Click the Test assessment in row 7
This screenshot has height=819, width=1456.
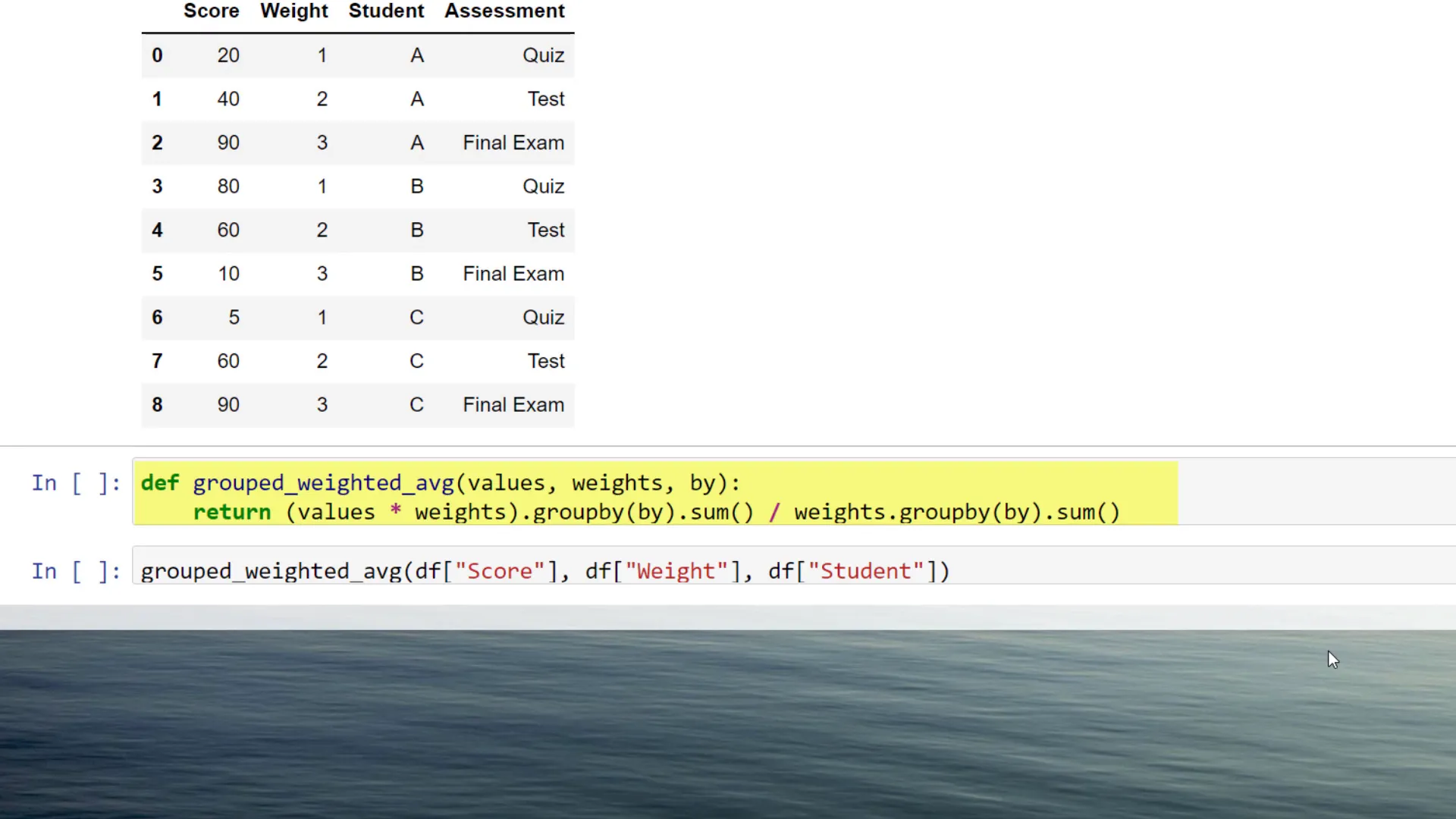point(545,361)
